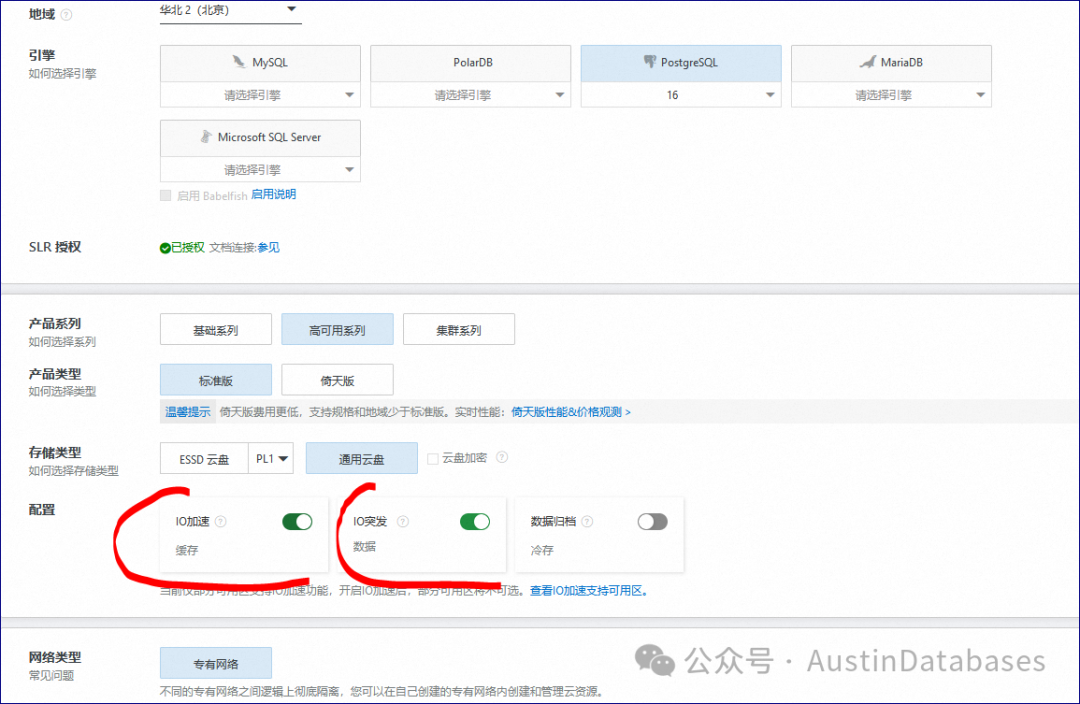This screenshot has height=704, width=1080.
Task: Select the 通用云盘 storage type
Action: 361,458
